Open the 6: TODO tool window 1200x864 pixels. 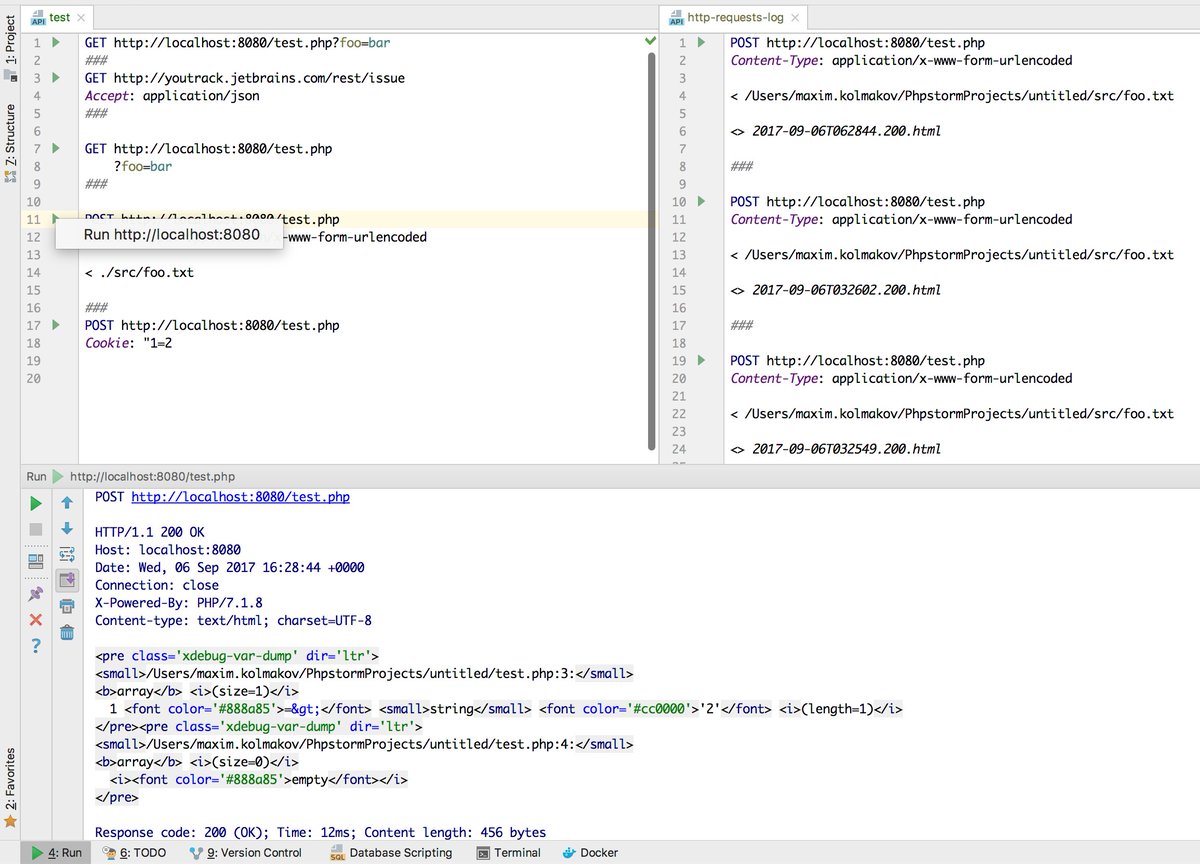coord(134,853)
